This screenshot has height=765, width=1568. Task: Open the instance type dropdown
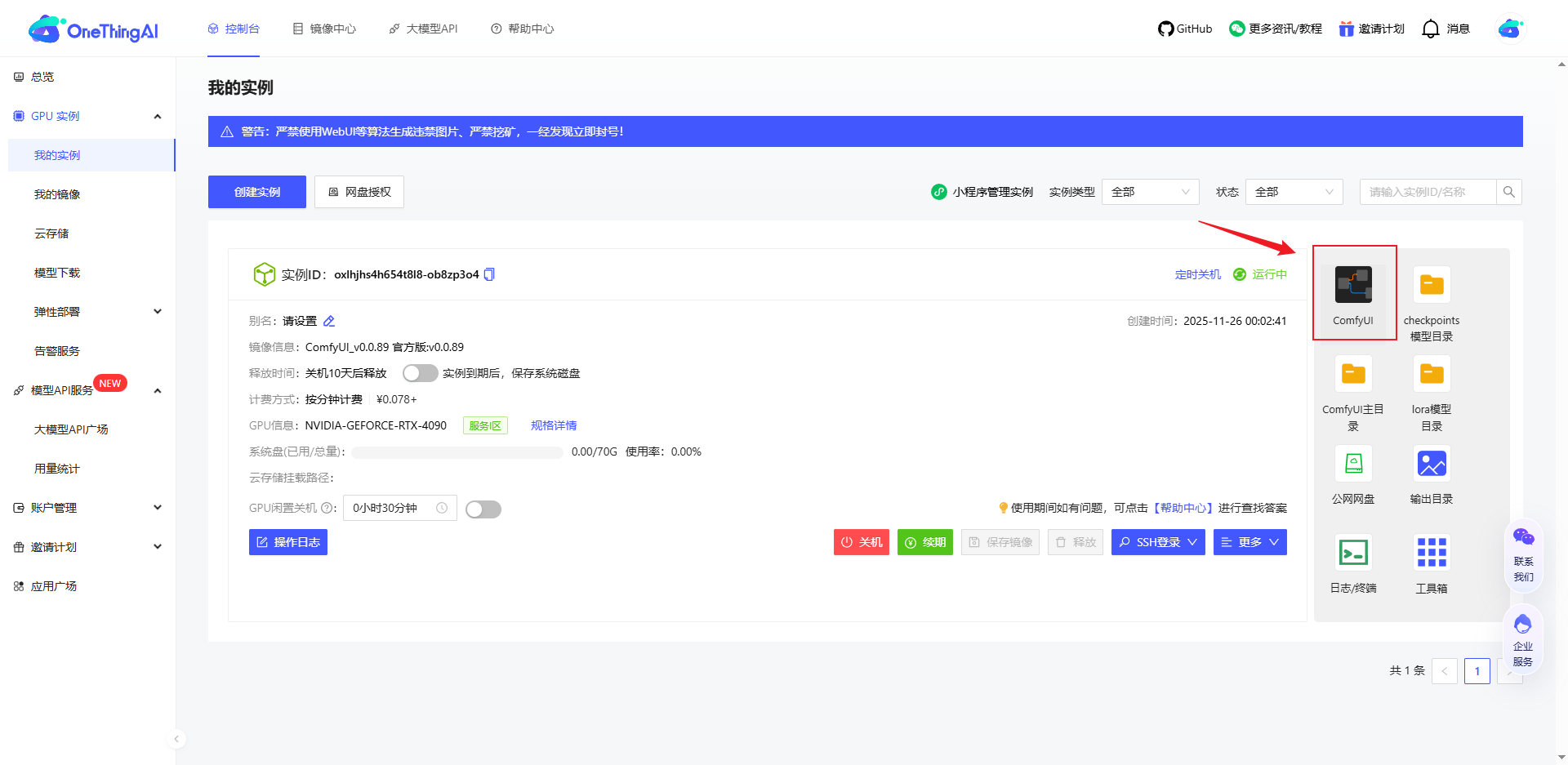click(1150, 192)
